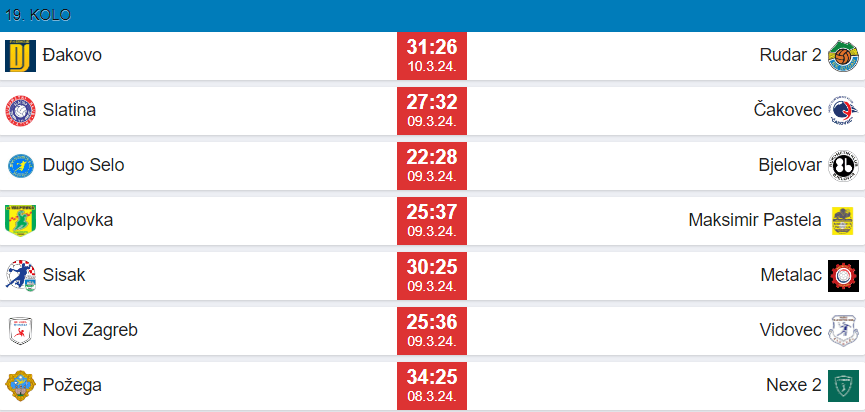Click the Slatina team badge
The width and height of the screenshot is (865, 412).
20,110
